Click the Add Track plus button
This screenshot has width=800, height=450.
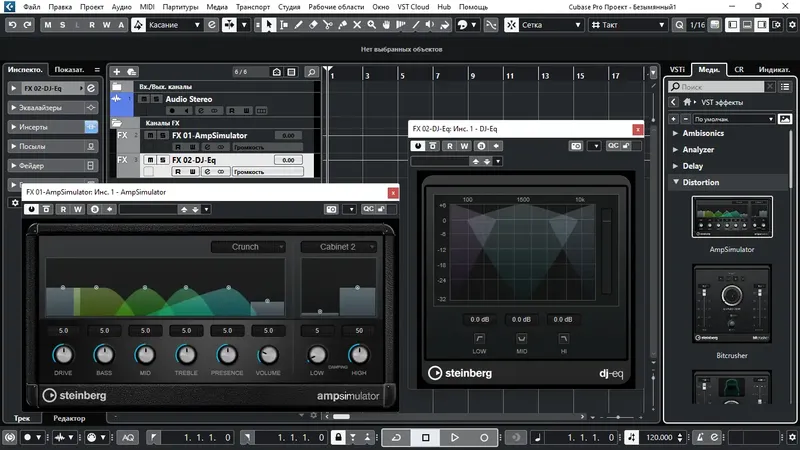[117, 72]
